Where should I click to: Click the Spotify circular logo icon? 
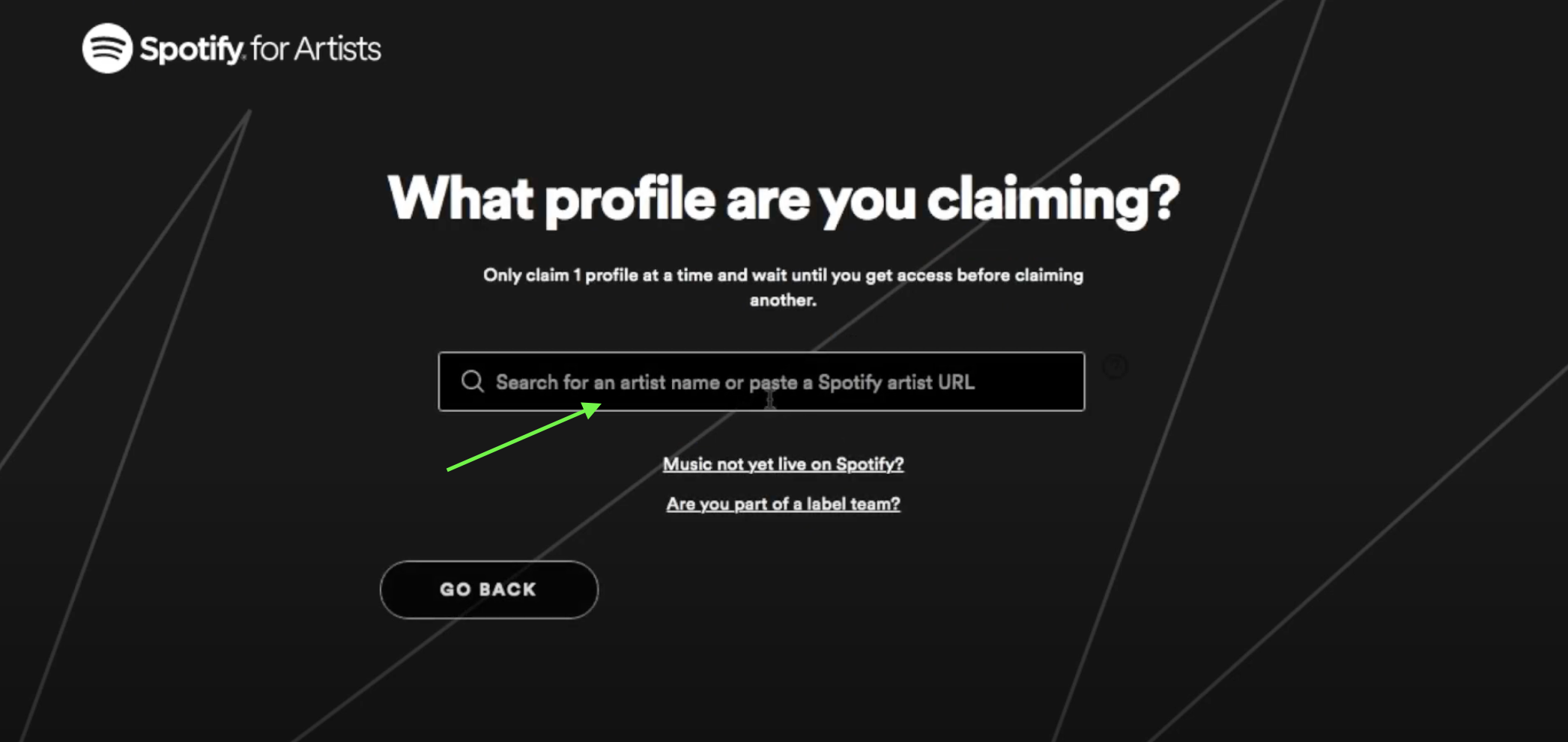107,48
